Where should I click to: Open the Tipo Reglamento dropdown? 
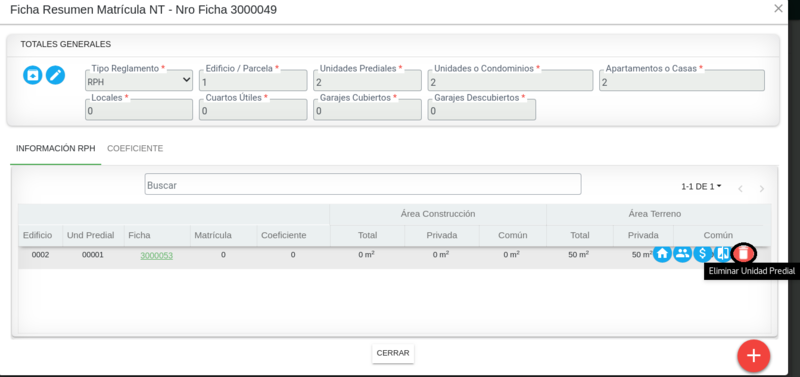point(139,81)
